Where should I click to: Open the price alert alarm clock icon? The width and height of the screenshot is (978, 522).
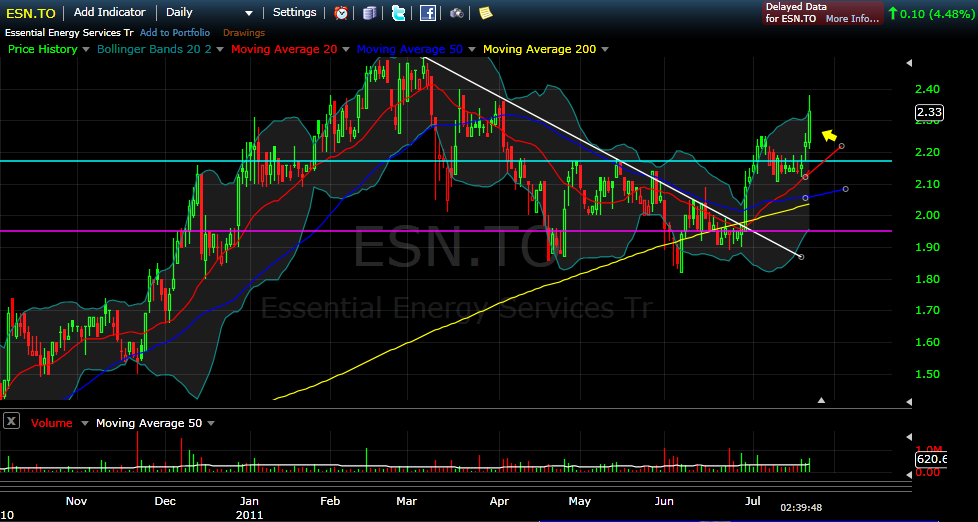coord(341,12)
